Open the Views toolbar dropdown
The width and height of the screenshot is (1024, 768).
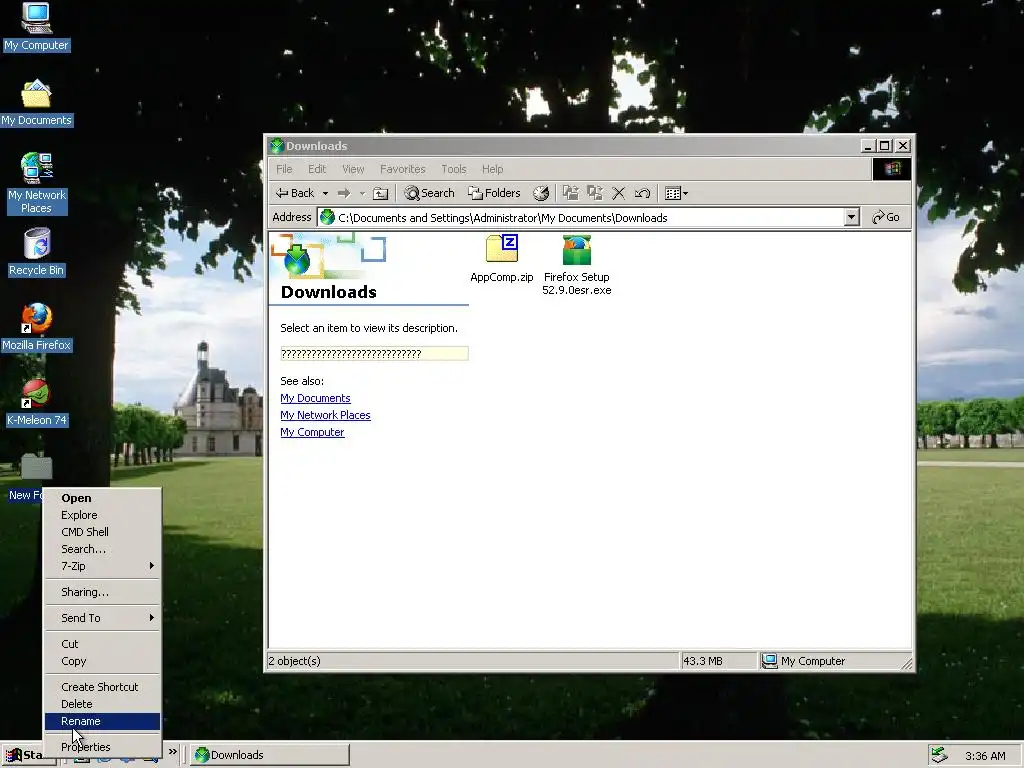click(x=676, y=193)
